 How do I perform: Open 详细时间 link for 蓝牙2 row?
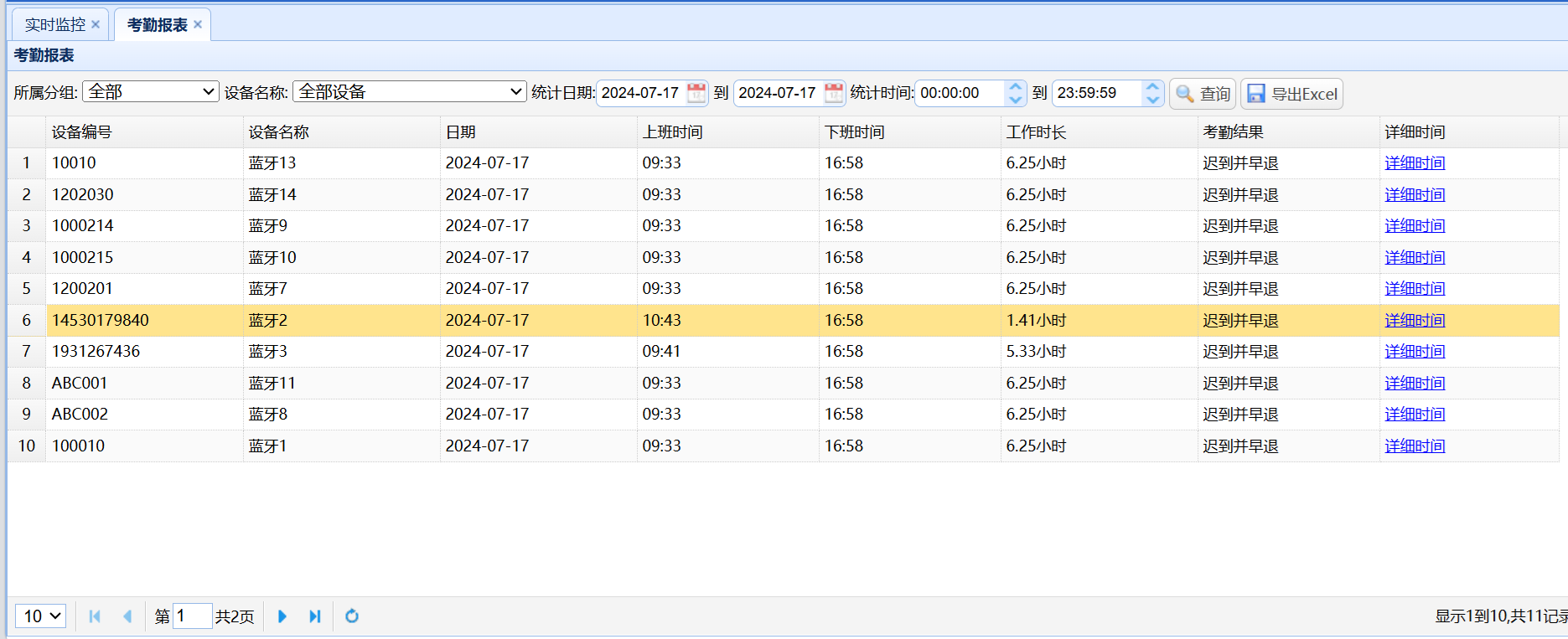1415,321
